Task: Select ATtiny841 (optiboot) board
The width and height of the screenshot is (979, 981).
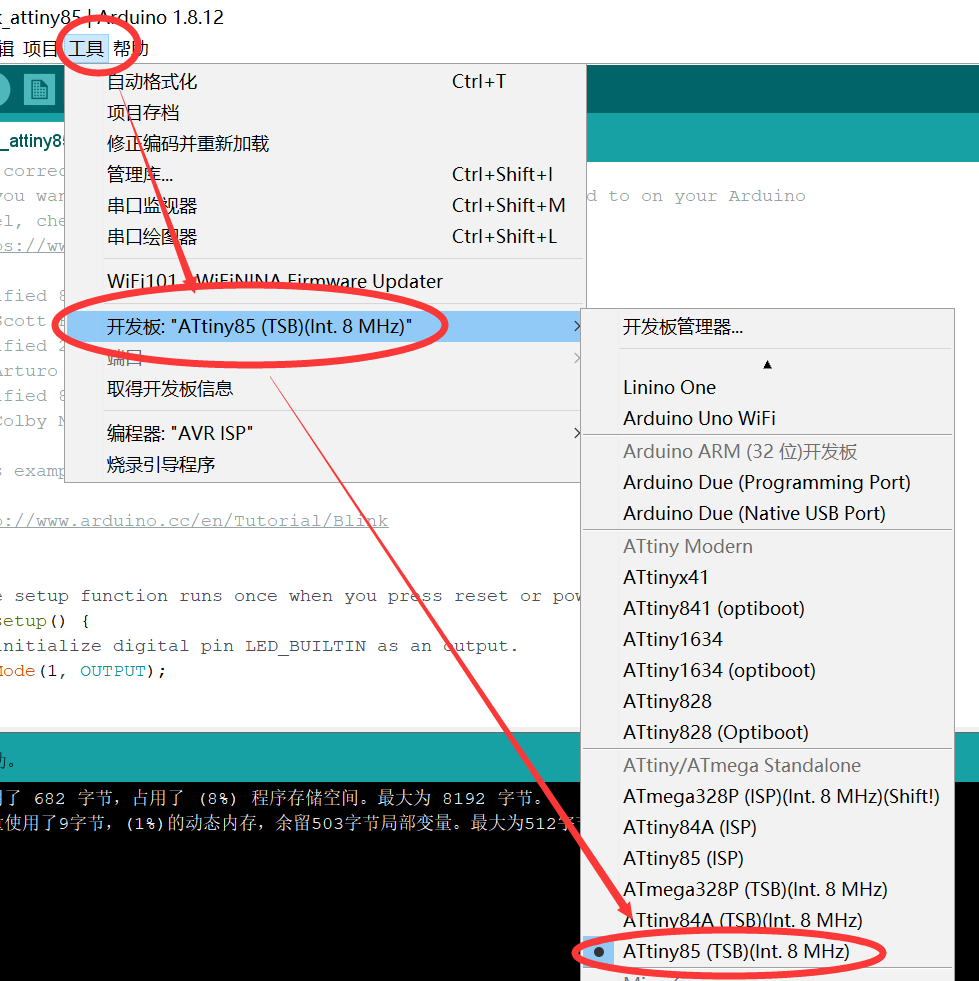Action: (768, 608)
